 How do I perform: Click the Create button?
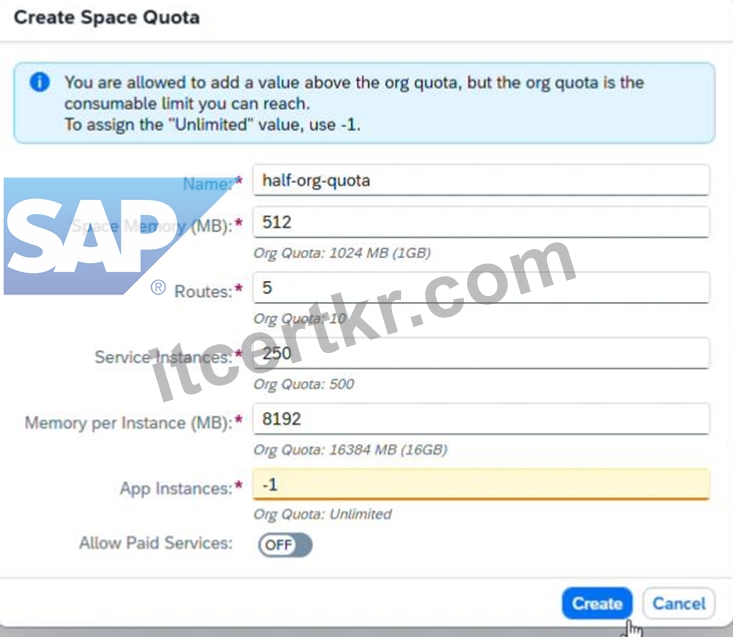point(597,603)
